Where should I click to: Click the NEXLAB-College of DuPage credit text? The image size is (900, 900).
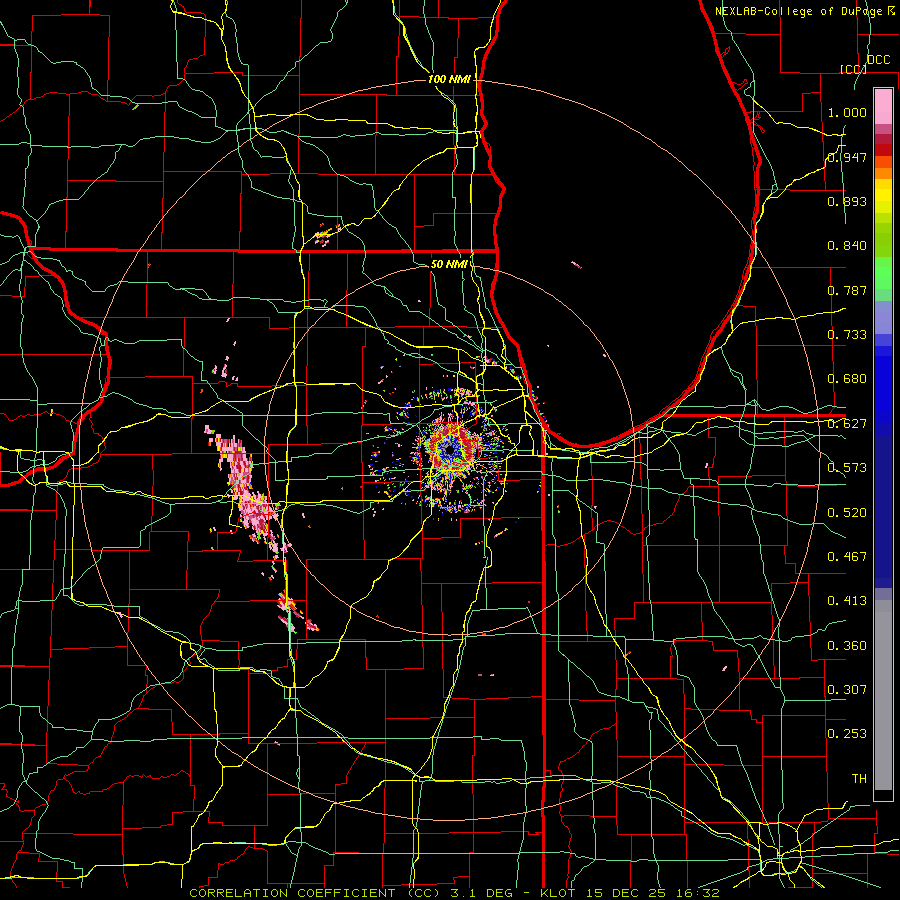pos(800,11)
